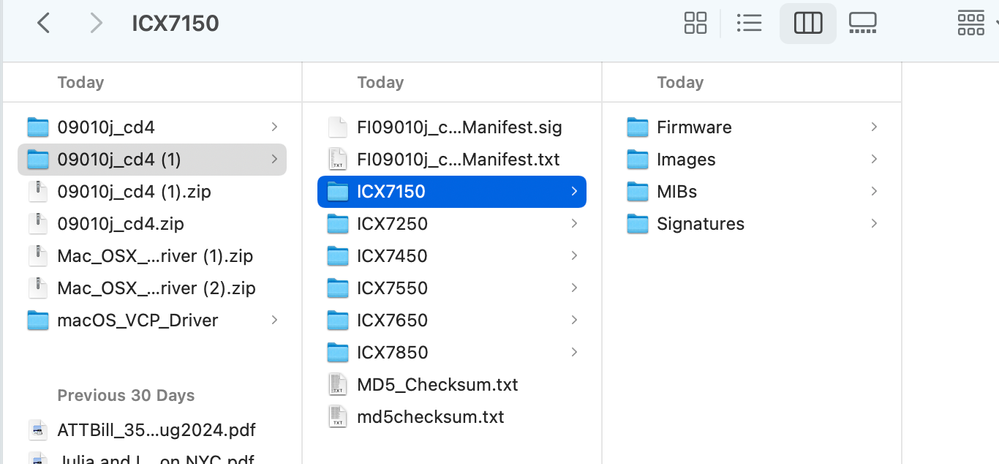Open the MIBs folder

pos(677,191)
